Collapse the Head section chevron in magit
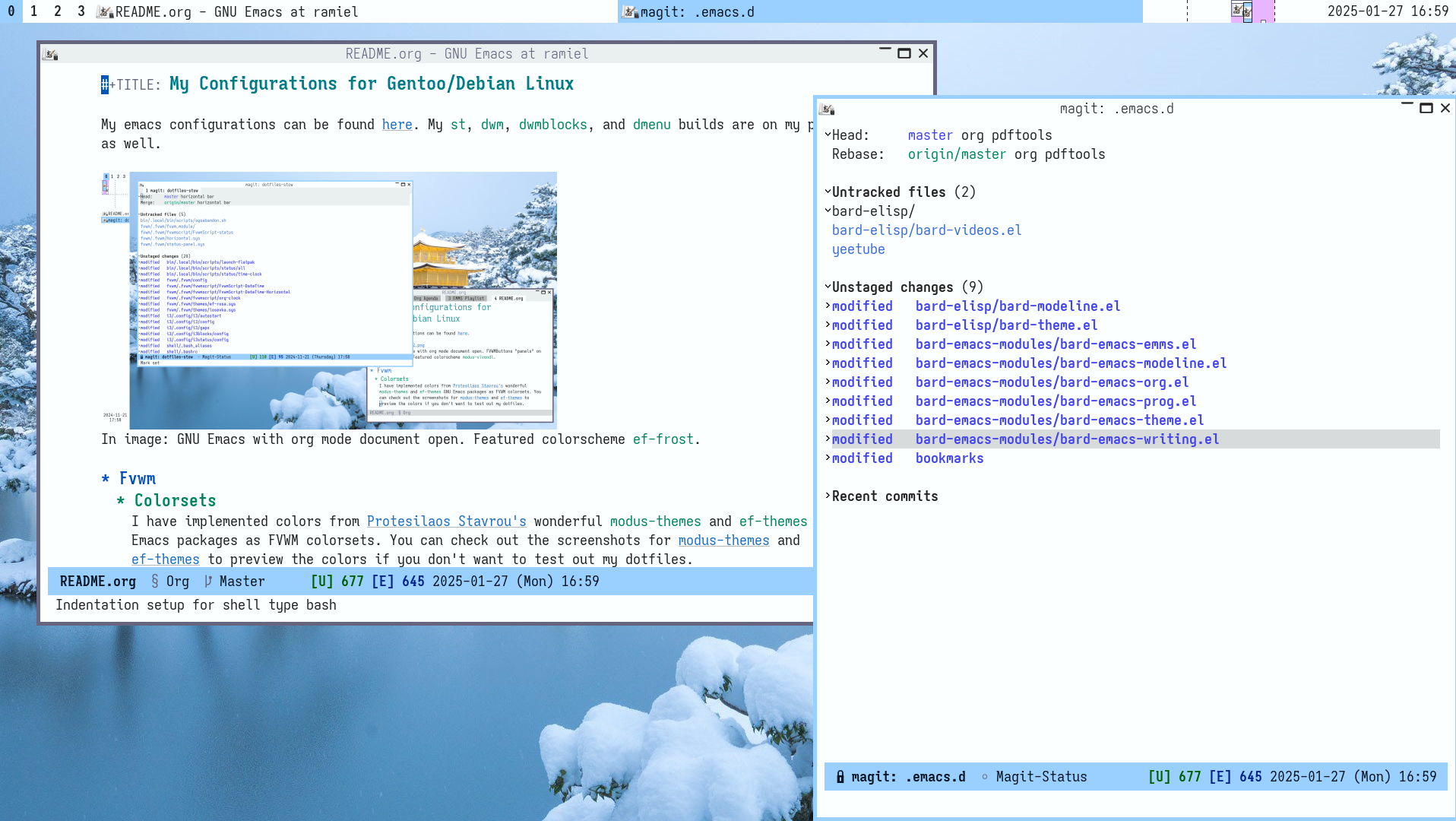This screenshot has width=1456, height=821. [x=828, y=135]
